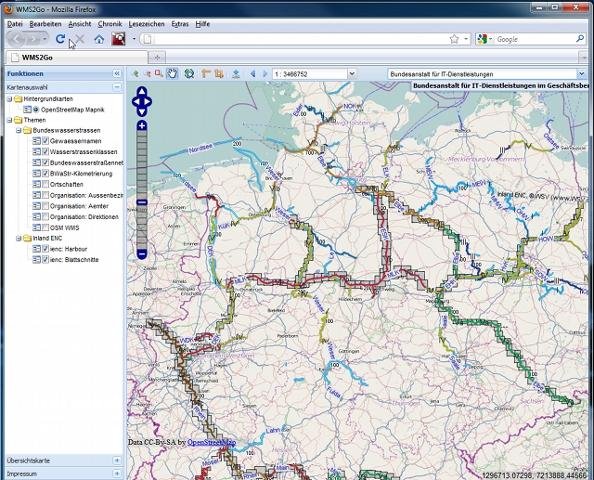Viewport: 594px width, 480px height.
Task: Select the measure distance ruler tool
Action: tap(206, 73)
